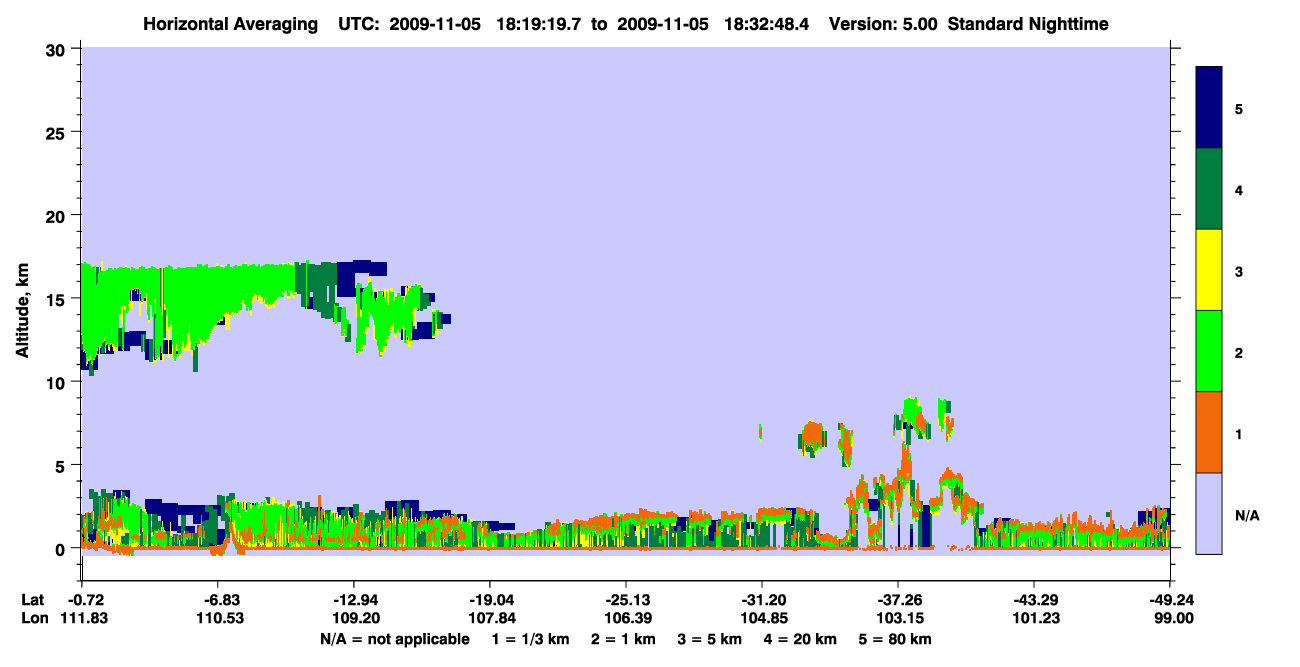
Task: Click the dark green colorbar segment labeled 4
Action: (x=1210, y=189)
